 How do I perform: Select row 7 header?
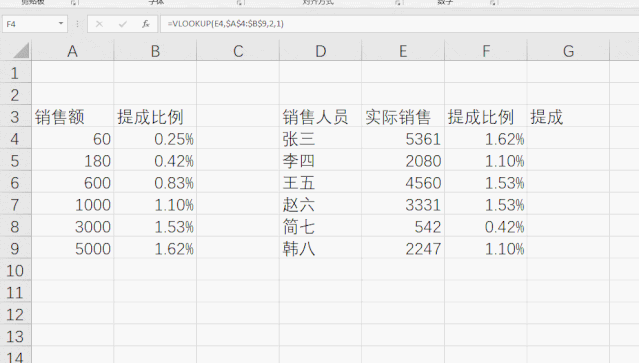coord(15,204)
